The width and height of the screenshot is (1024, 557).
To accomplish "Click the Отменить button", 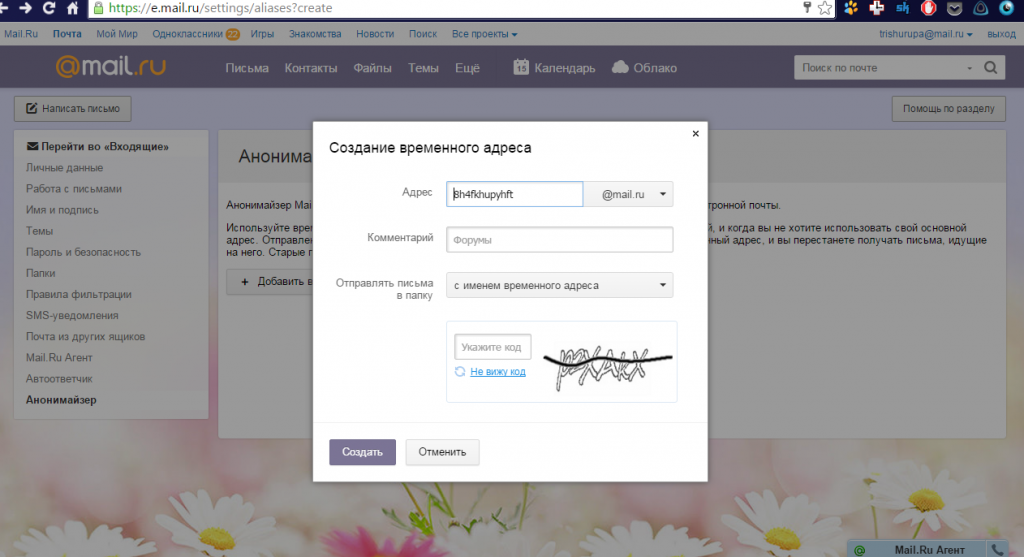I will coord(442,452).
